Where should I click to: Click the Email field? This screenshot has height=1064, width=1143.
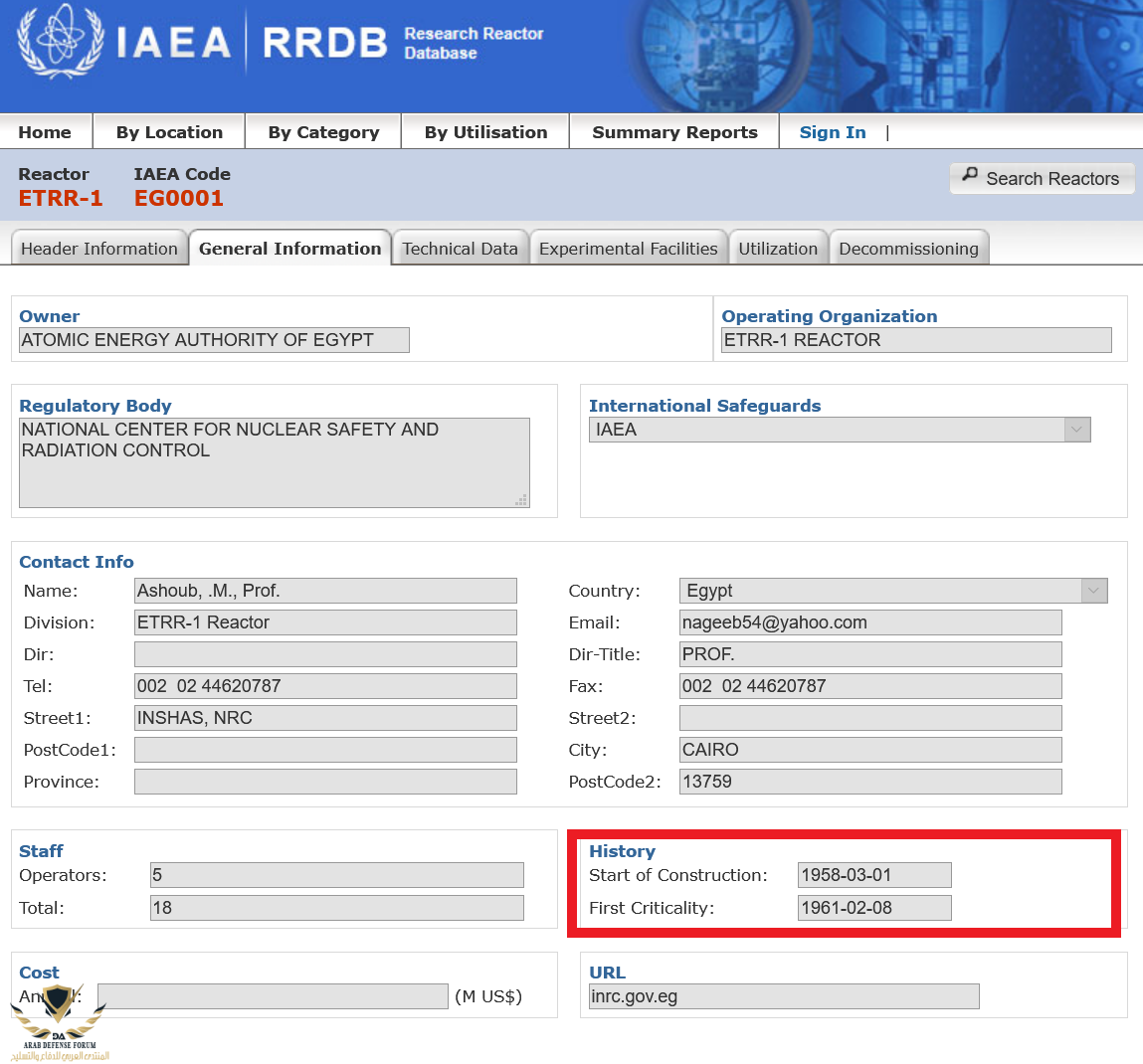870,622
